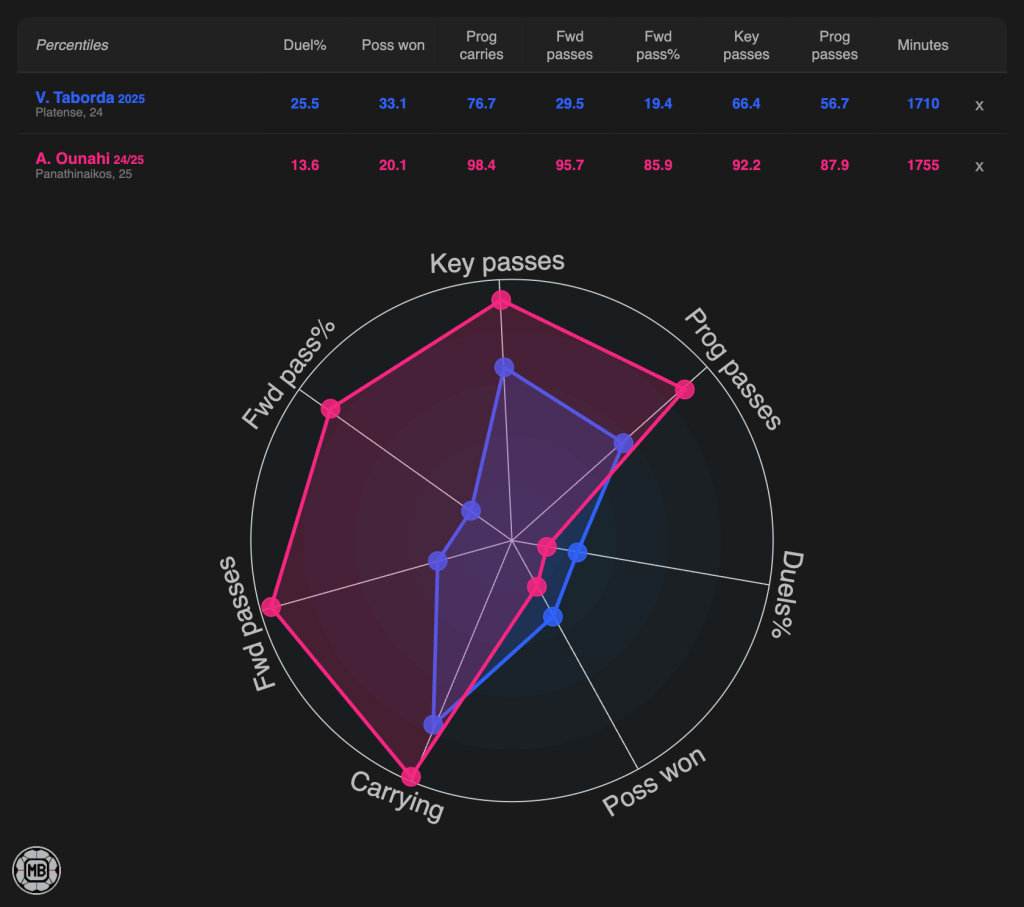Select Ounahi's Key passes value 92.2
Viewport: 1024px width, 907px height.
coord(746,165)
